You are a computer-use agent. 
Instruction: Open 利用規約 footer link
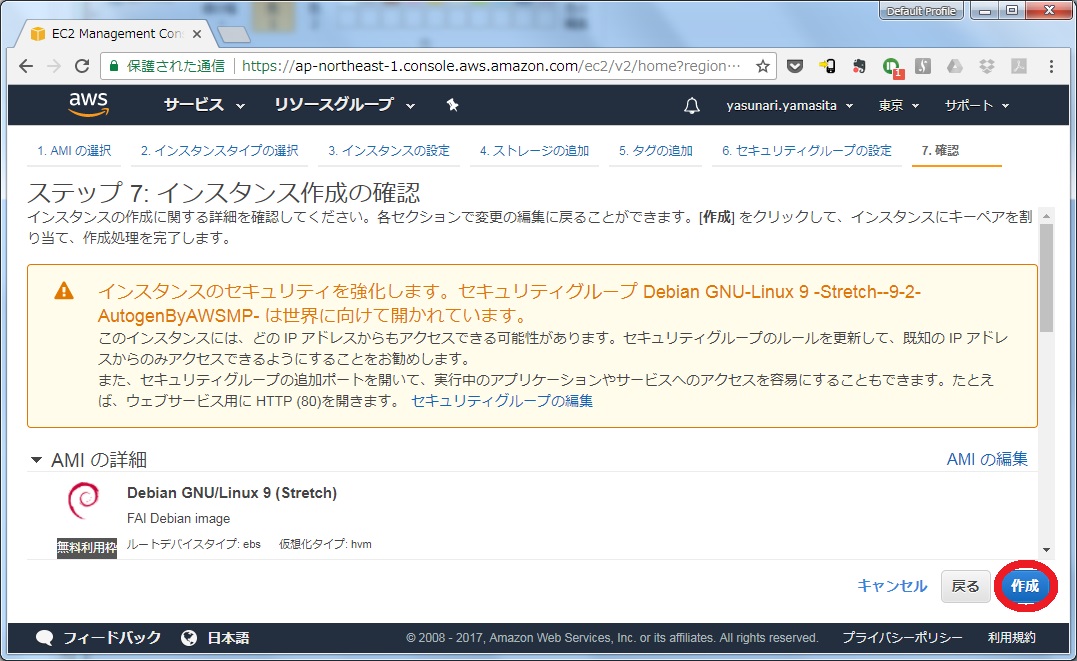[x=1011, y=638]
